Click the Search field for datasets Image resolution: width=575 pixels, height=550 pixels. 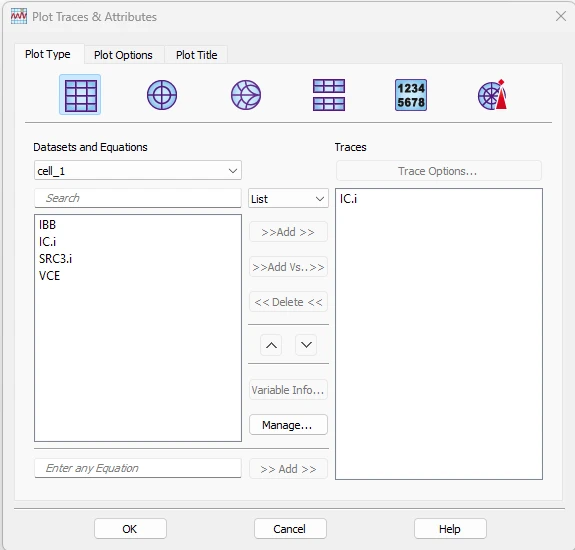[138, 198]
